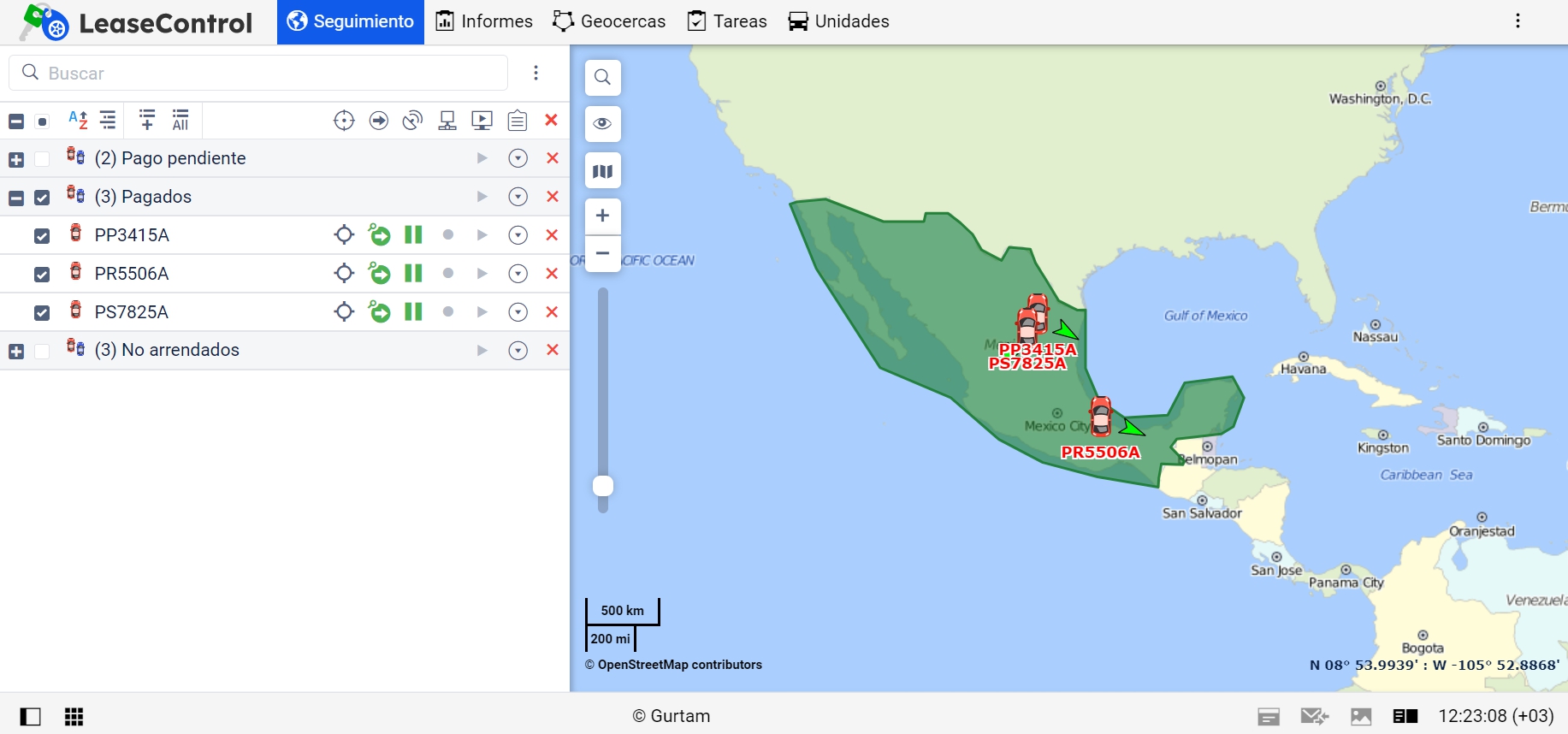Click the map search magnifier icon
1568x734 pixels.
(602, 78)
